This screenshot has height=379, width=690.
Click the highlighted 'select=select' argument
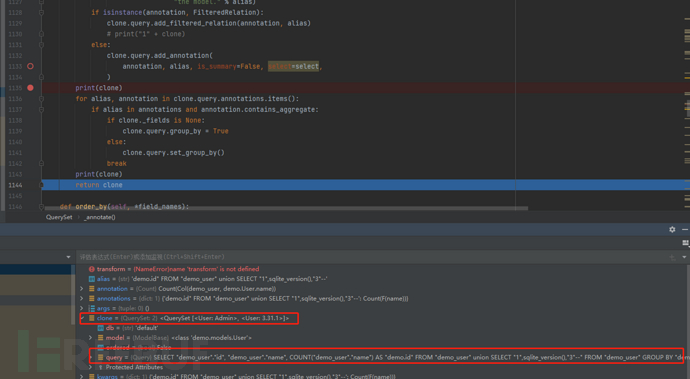pyautogui.click(x=294, y=66)
